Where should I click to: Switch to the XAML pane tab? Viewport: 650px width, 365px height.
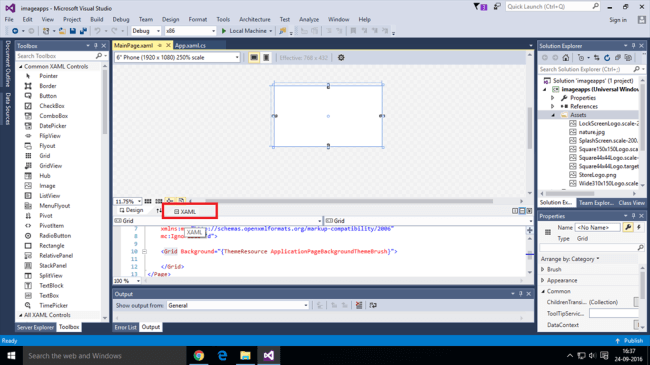point(185,212)
